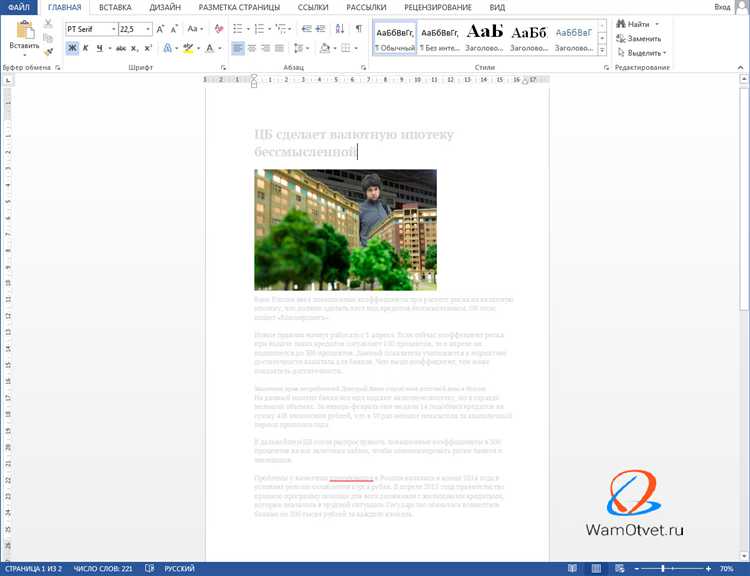Click the Sort (A-Z) icon
Screen dimensions: 750x576
pyautogui.click(x=340, y=29)
